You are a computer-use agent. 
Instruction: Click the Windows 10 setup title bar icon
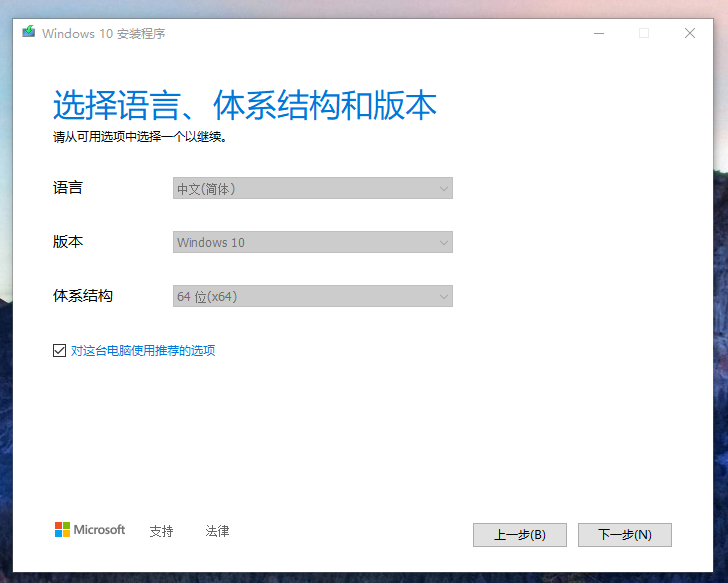tap(29, 32)
